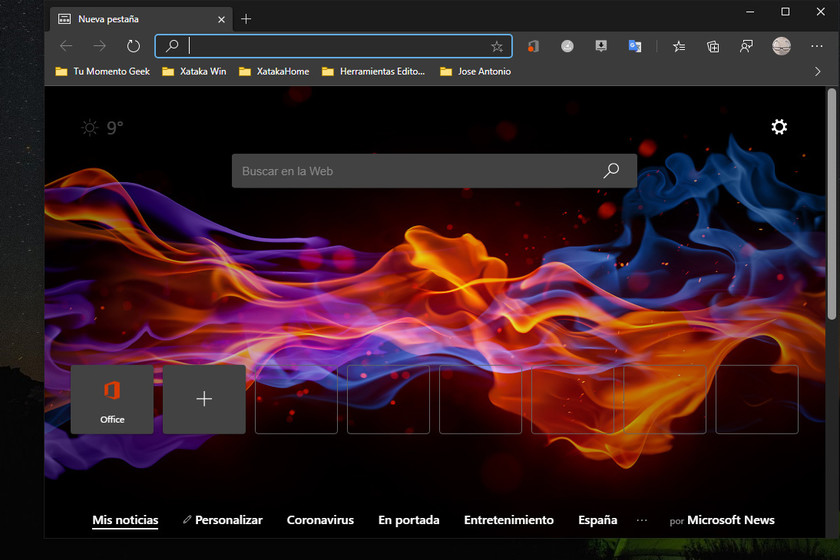Open the Google Translate extension
This screenshot has height=560, width=840.
coord(634,46)
